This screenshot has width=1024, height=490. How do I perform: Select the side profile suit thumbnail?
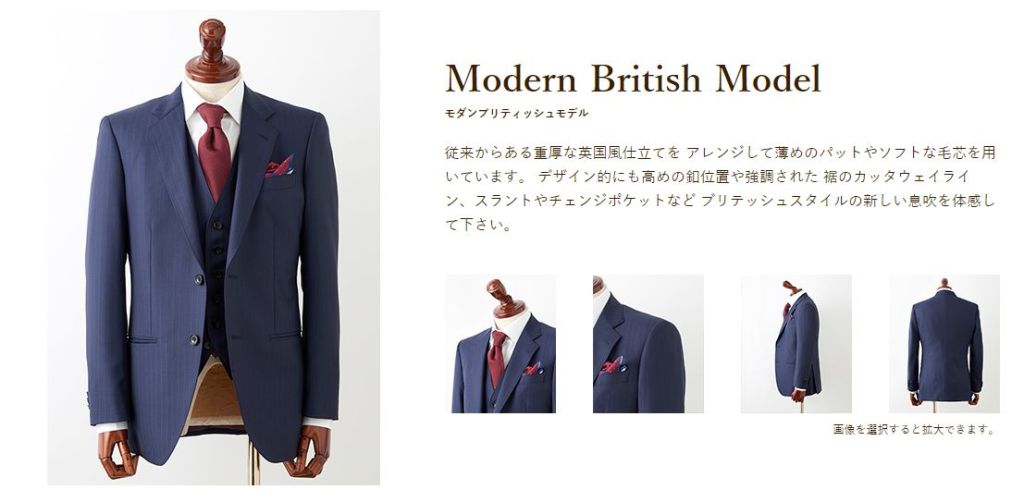795,344
